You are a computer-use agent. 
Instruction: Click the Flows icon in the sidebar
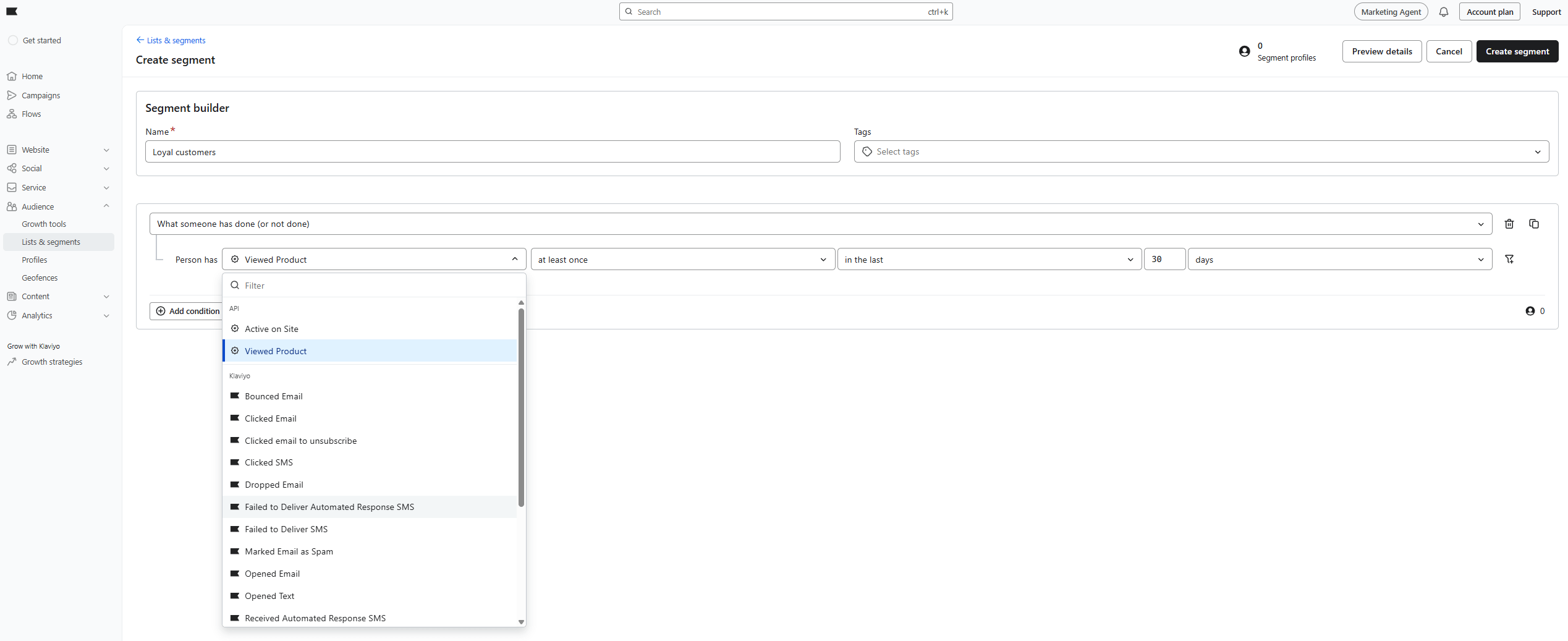(13, 114)
